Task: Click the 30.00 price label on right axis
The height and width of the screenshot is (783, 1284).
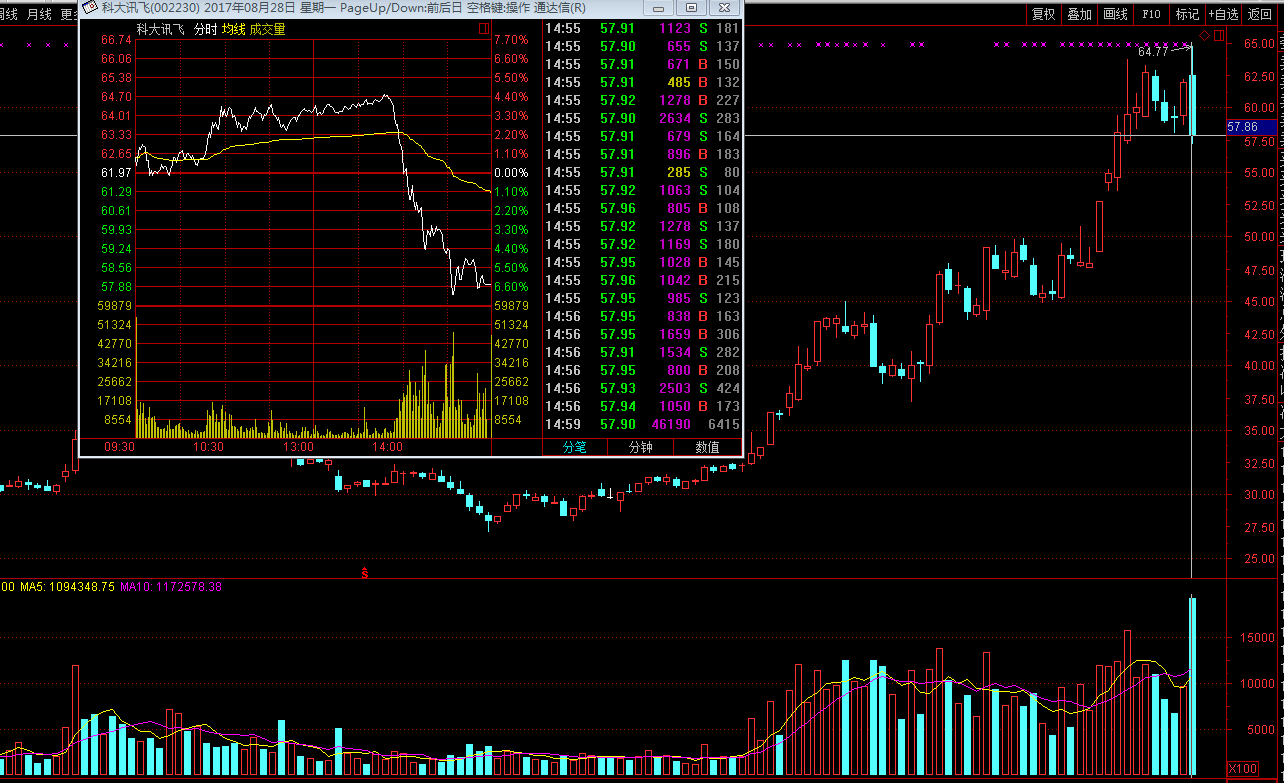Action: point(1258,495)
